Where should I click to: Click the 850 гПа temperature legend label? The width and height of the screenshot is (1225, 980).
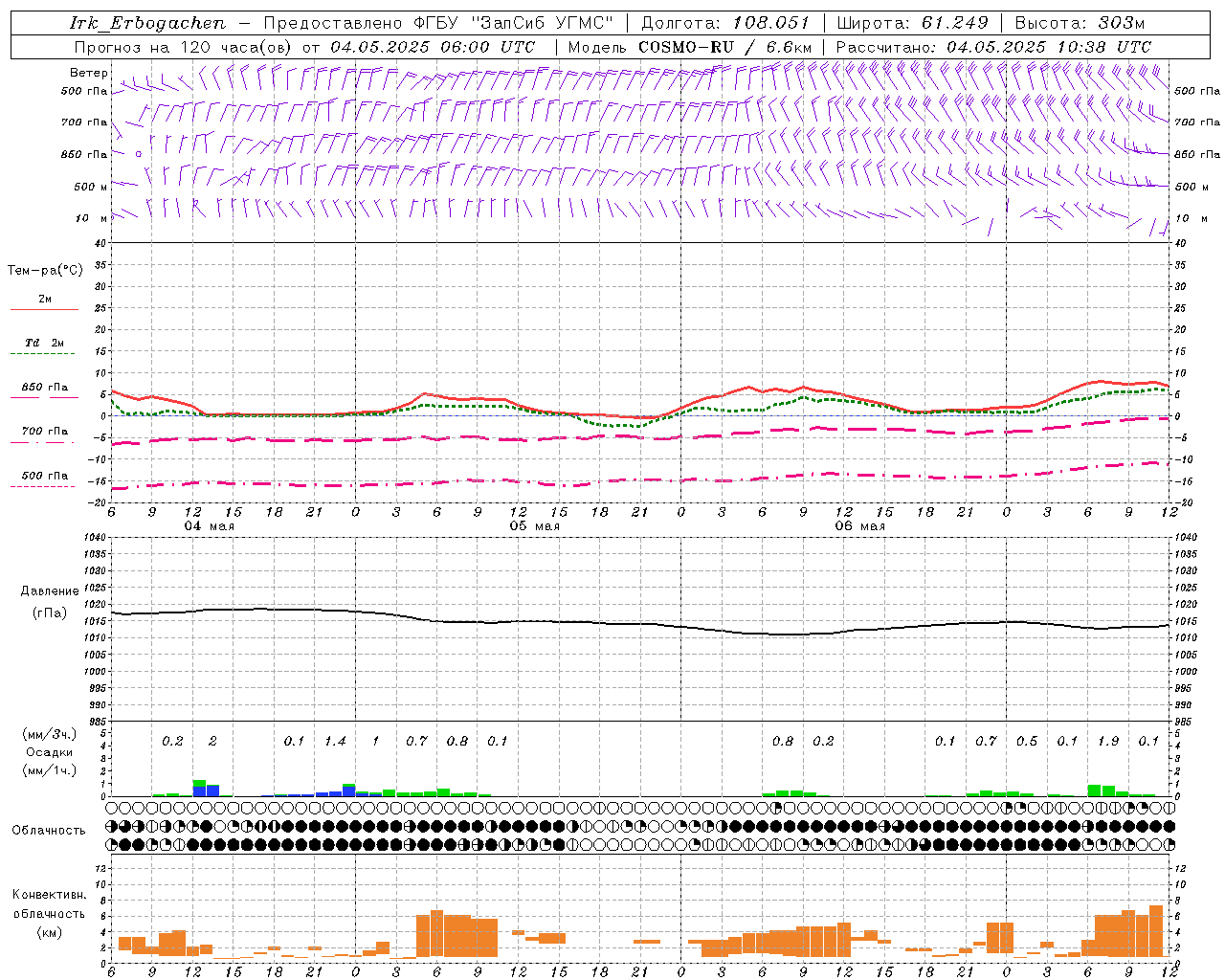(45, 388)
